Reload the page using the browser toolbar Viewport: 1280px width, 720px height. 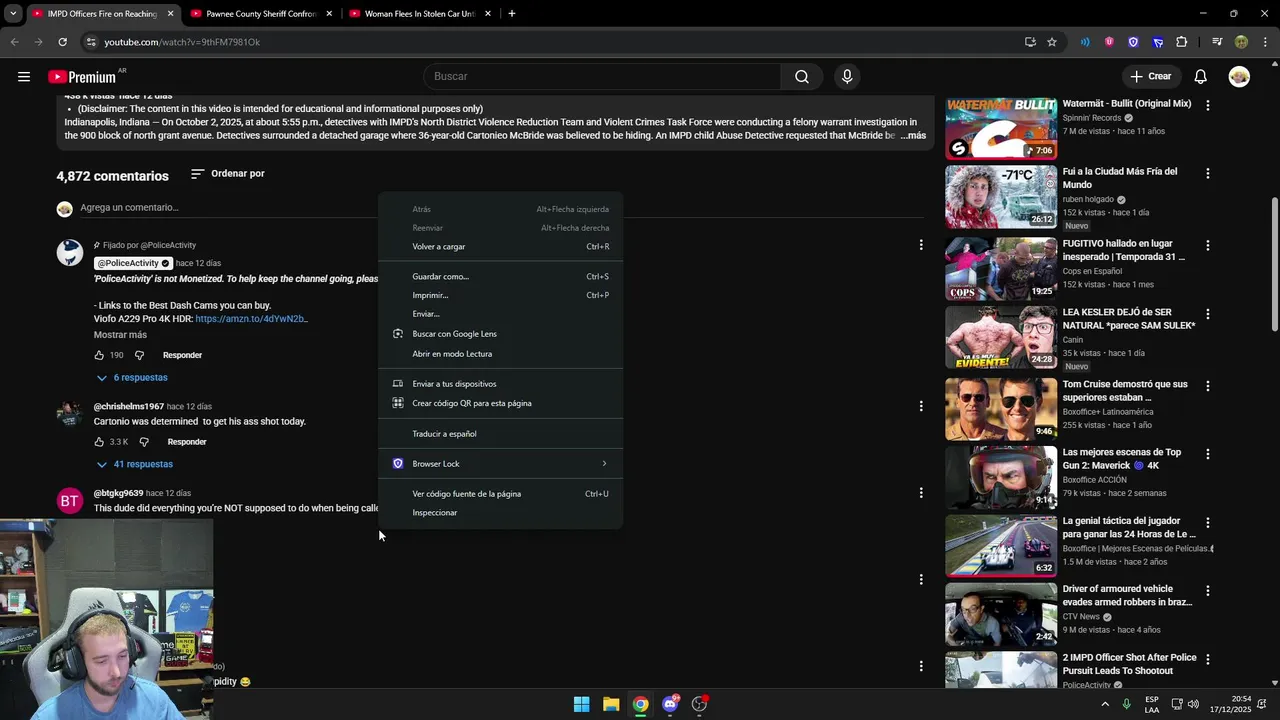click(x=62, y=42)
